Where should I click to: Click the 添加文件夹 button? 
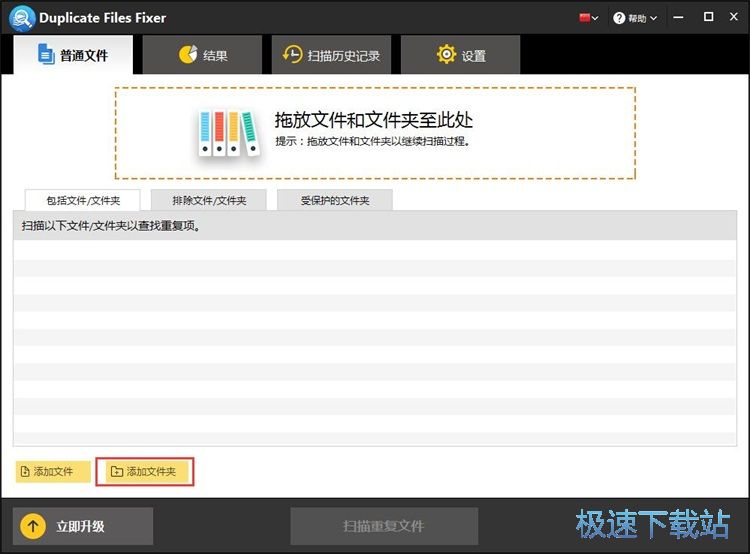tap(145, 472)
